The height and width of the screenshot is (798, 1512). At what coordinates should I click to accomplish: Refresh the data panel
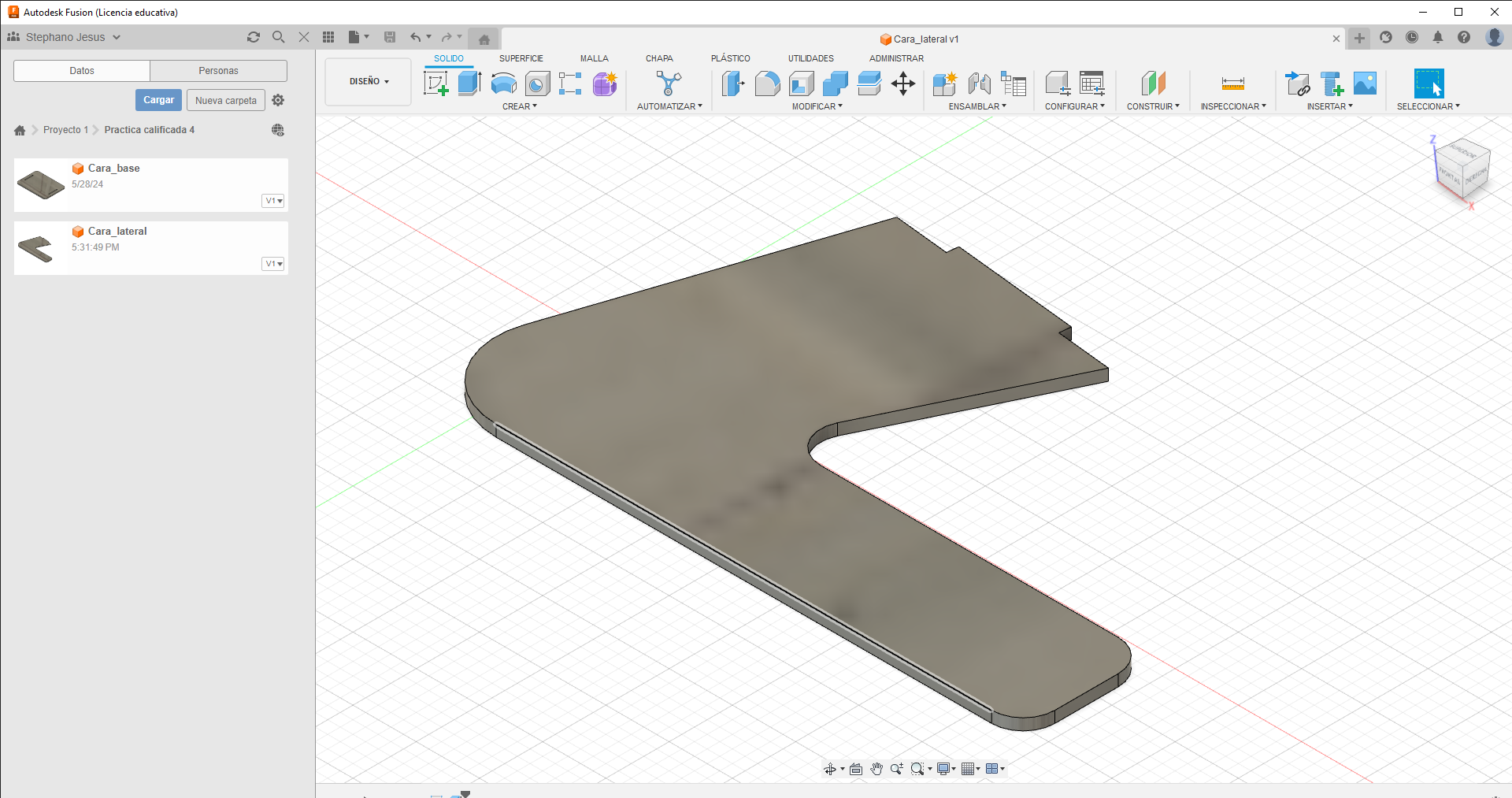point(254,37)
